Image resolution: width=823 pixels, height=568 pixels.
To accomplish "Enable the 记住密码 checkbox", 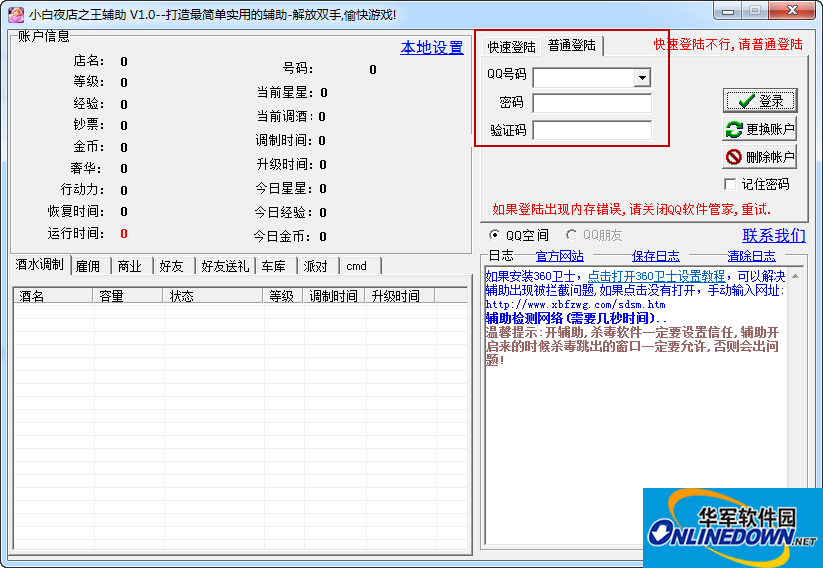I will tap(730, 184).
